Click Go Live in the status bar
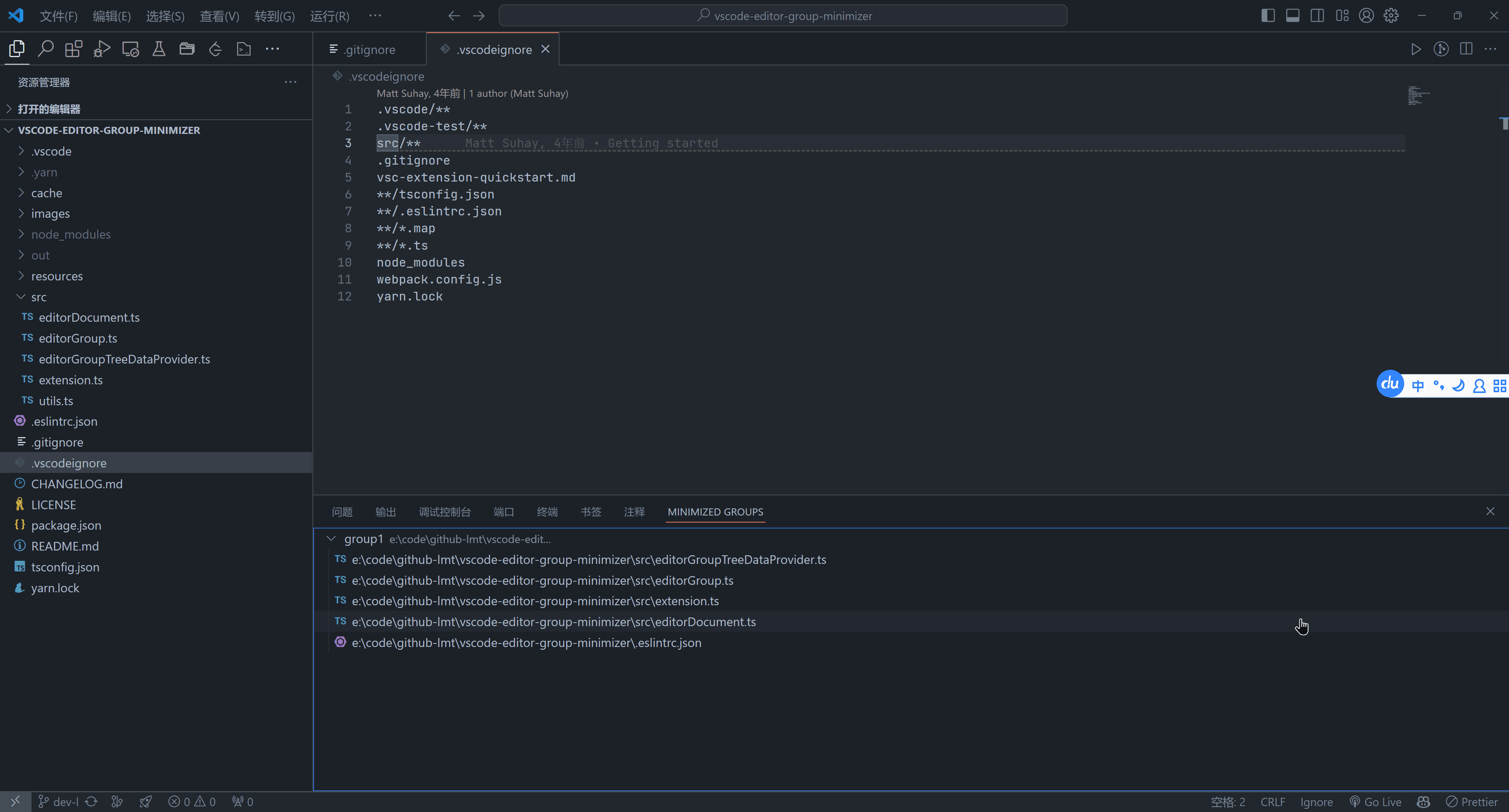The height and width of the screenshot is (812, 1509). [1376, 801]
